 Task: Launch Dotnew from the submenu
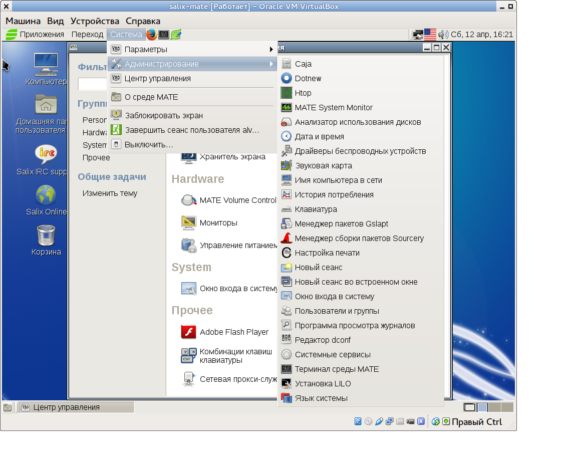(360, 78)
